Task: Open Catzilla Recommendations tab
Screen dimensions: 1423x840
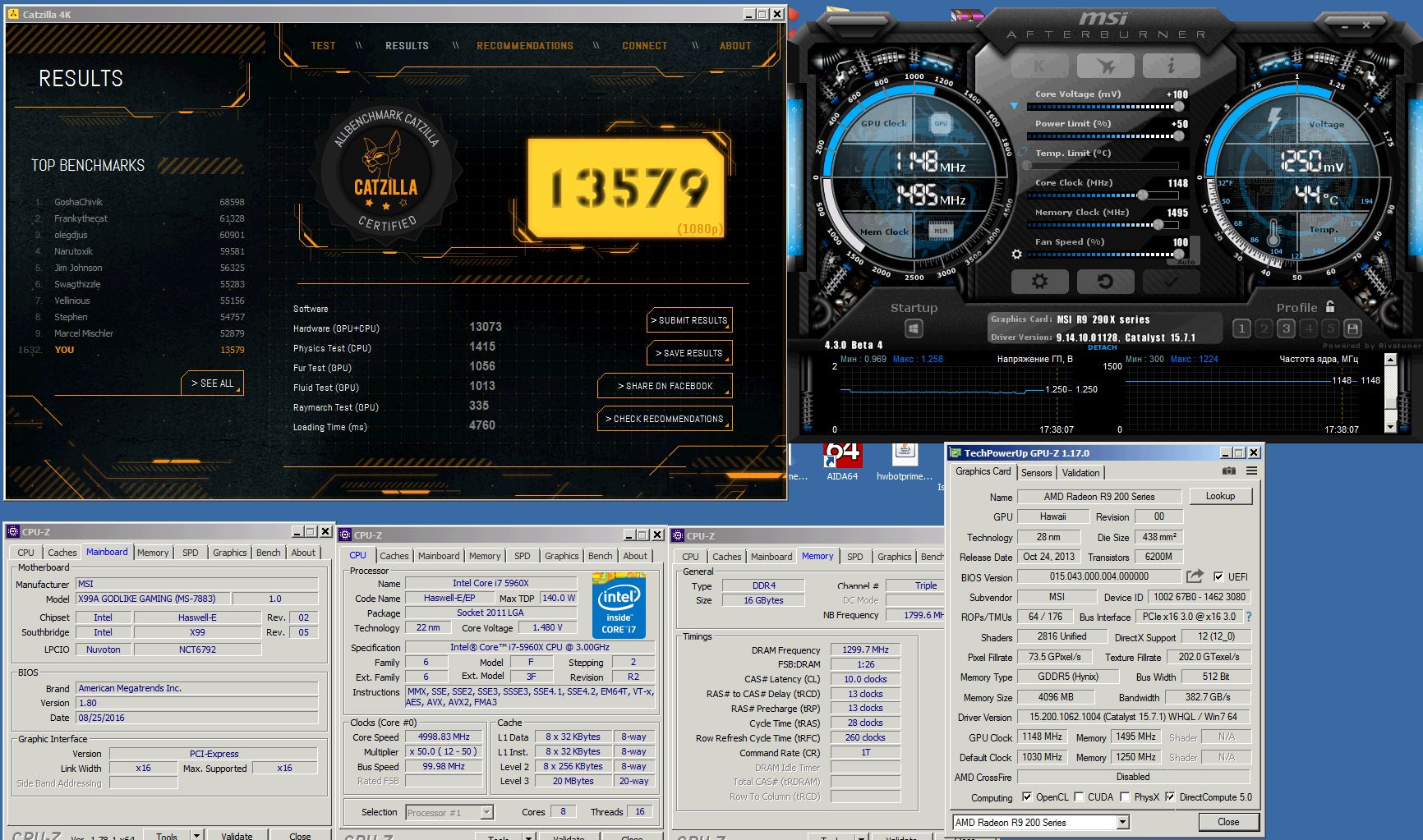Action: coord(525,46)
